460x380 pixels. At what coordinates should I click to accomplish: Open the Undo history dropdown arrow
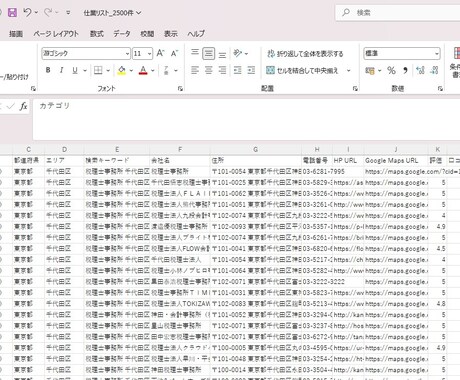36,13
